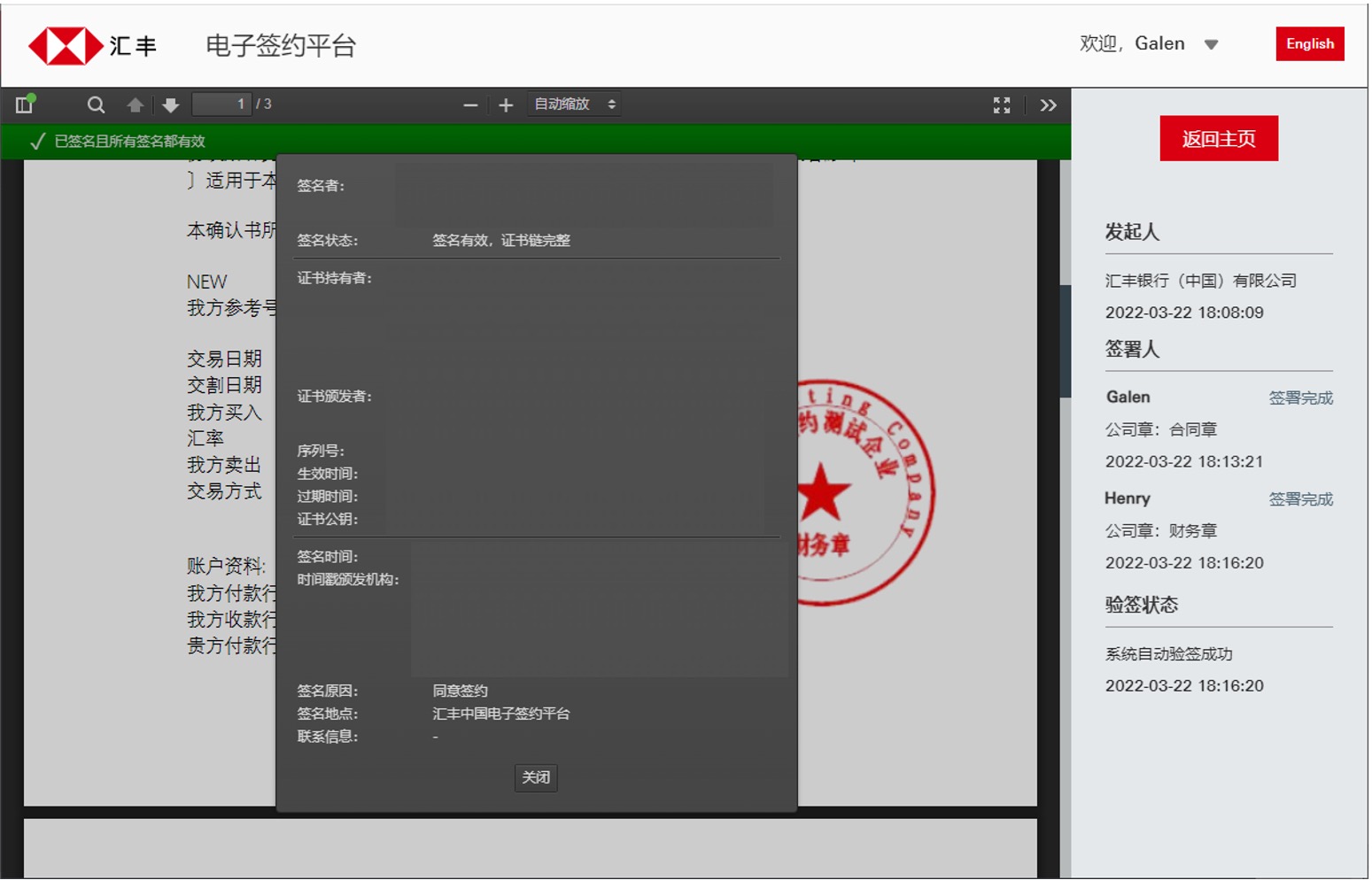Click the document vertical scrollbar

point(1065,341)
